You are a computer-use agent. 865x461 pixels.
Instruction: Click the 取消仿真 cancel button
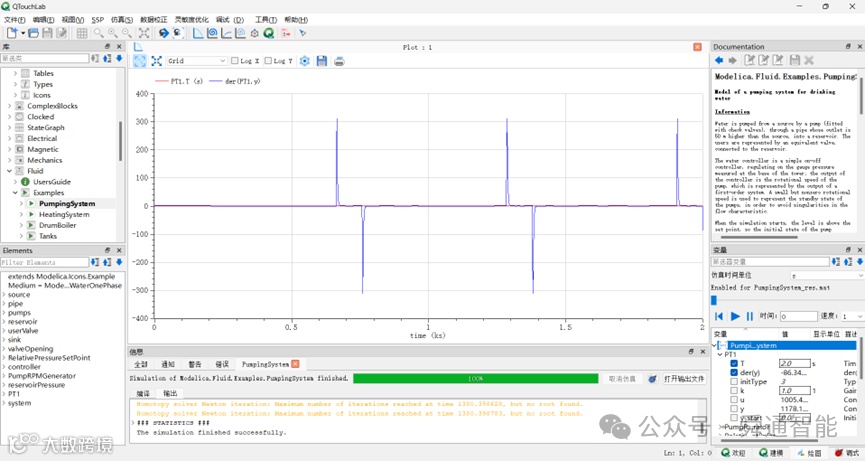coord(622,379)
